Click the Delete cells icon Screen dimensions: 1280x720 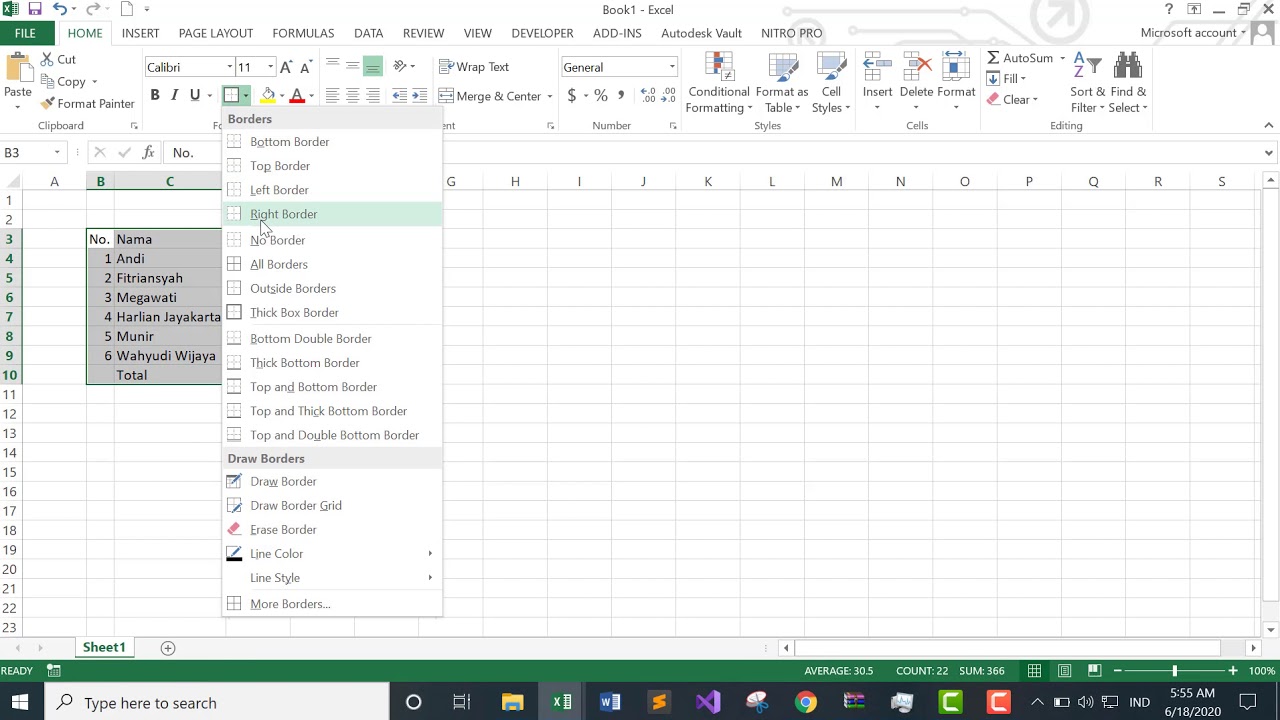[x=916, y=67]
